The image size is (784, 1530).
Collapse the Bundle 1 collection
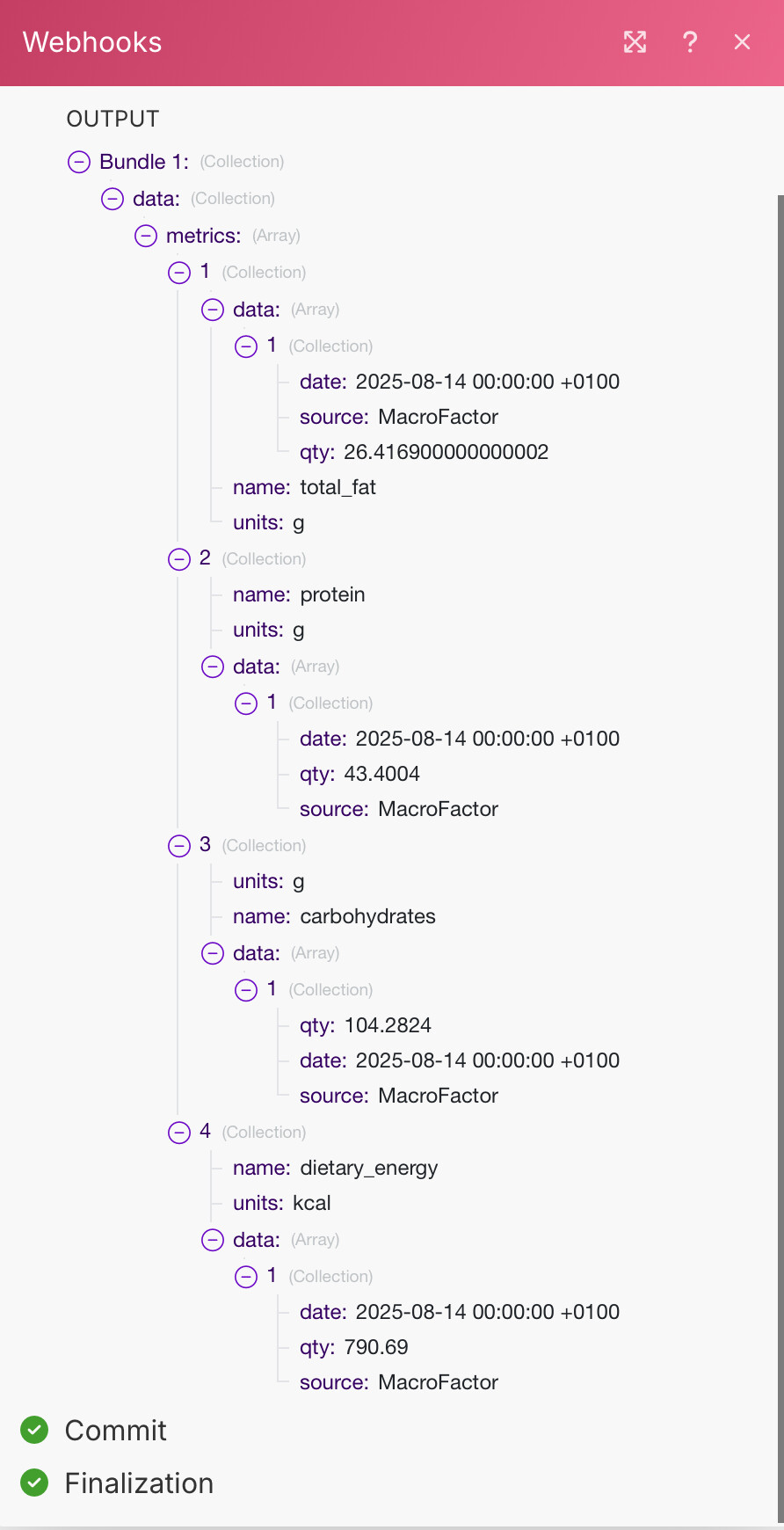79,162
